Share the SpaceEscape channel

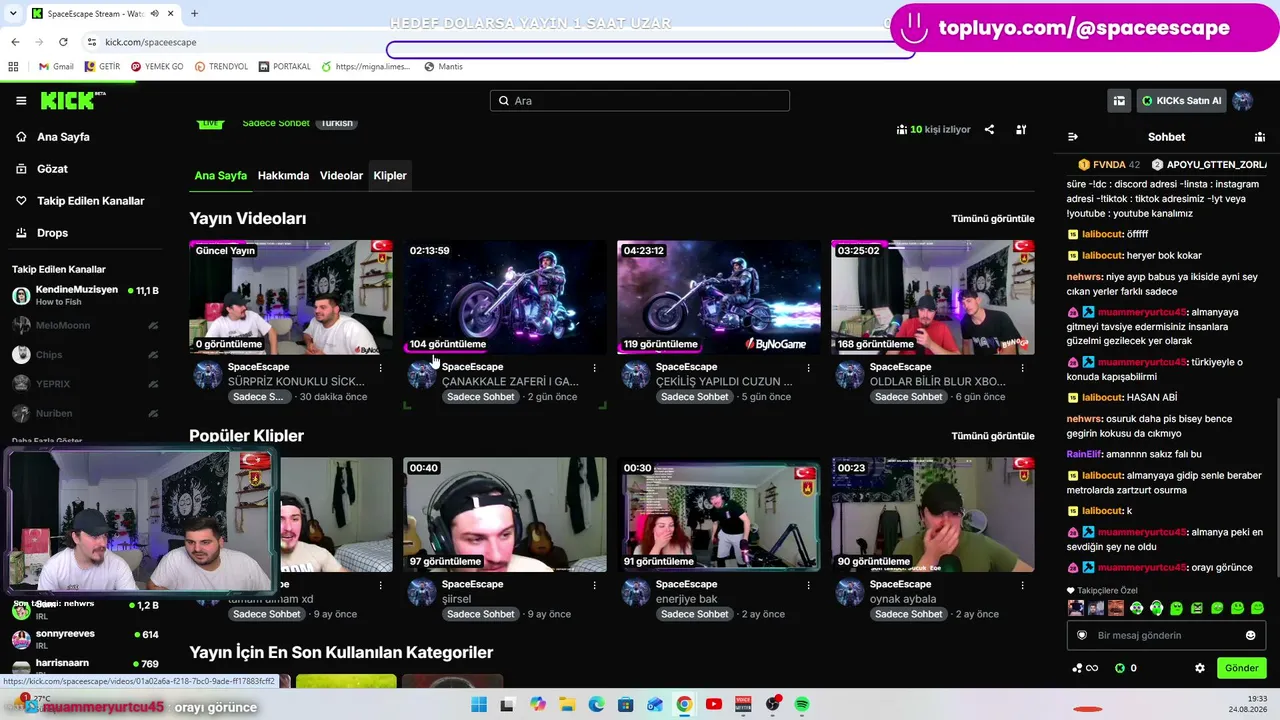[x=989, y=129]
